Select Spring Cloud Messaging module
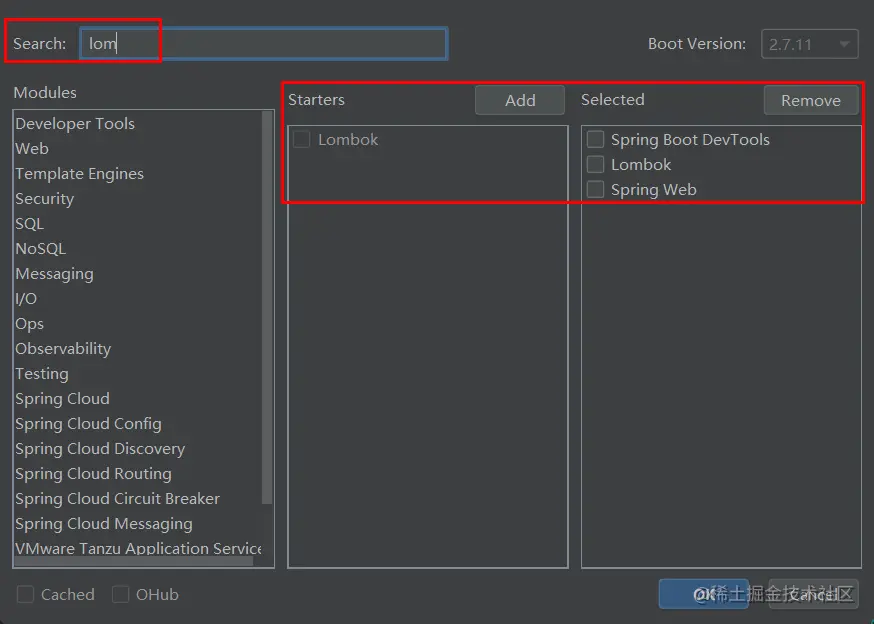Screen dimensions: 874x624 [104, 524]
